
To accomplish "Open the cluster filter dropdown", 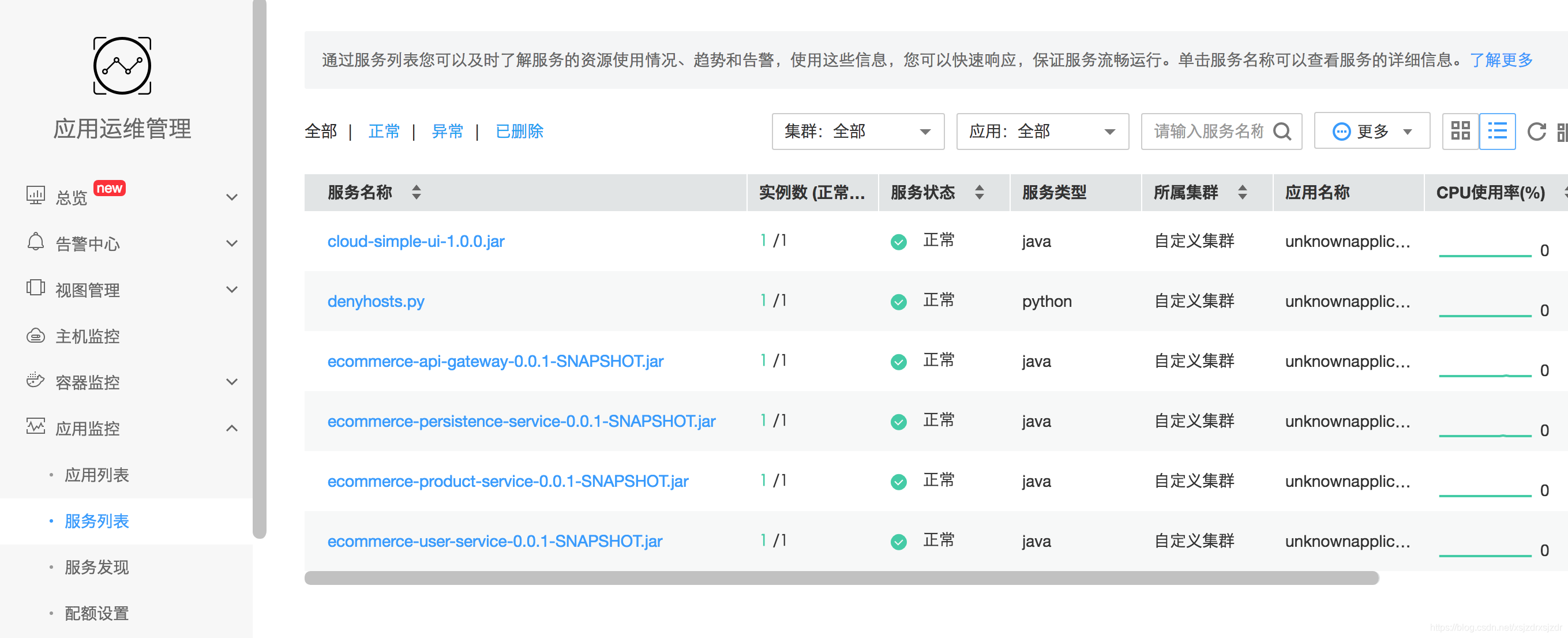I will coord(858,132).
